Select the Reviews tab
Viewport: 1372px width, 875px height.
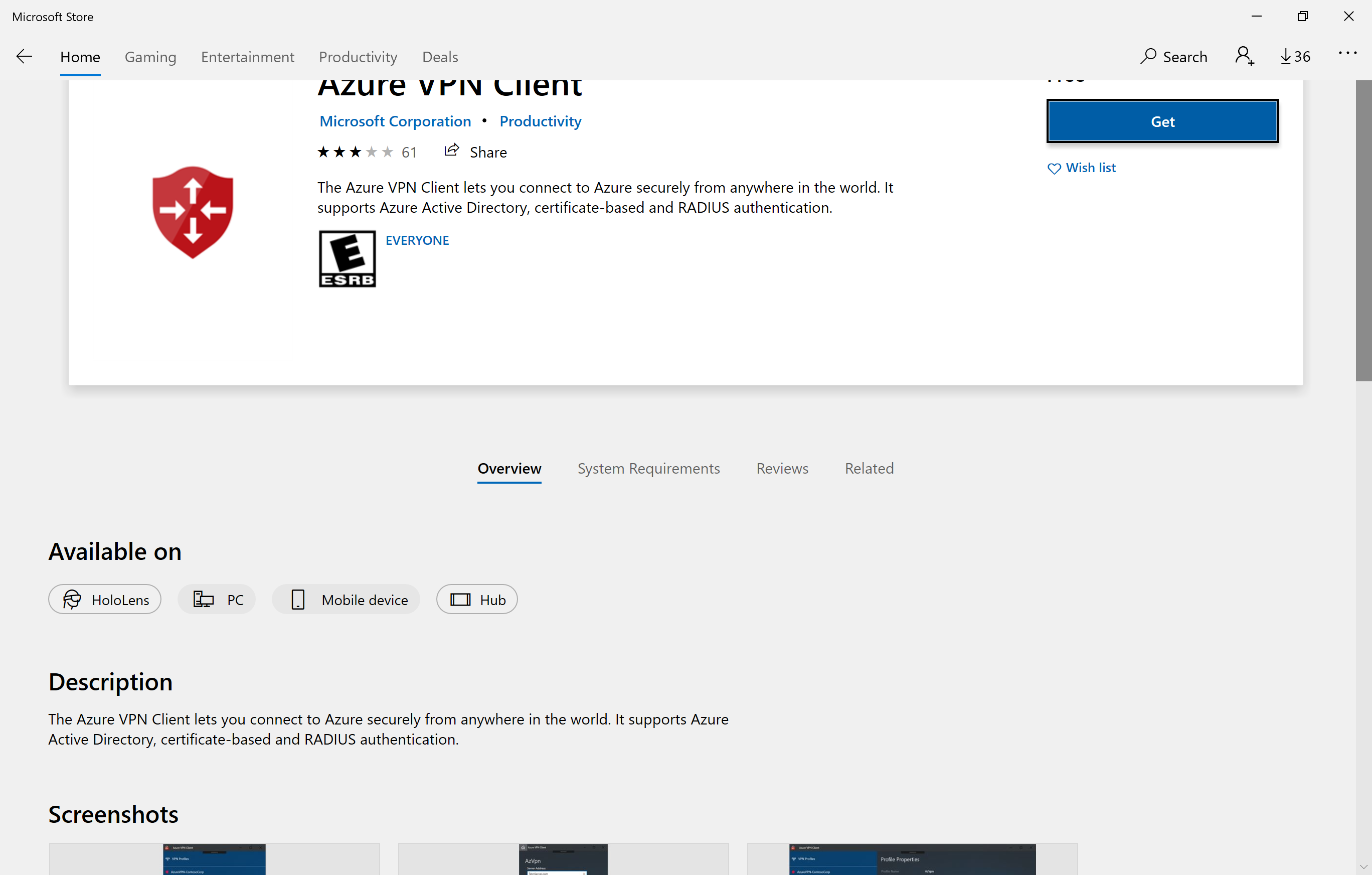coord(782,468)
